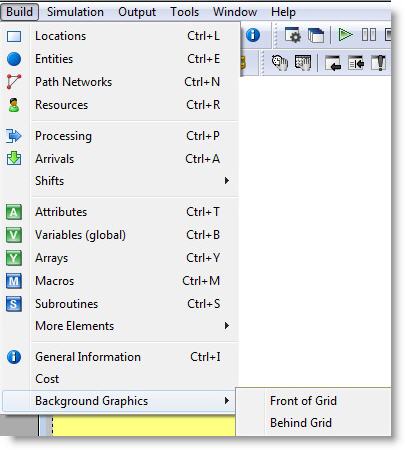Click the green Variables V icon
The image size is (405, 450).
pos(14,235)
